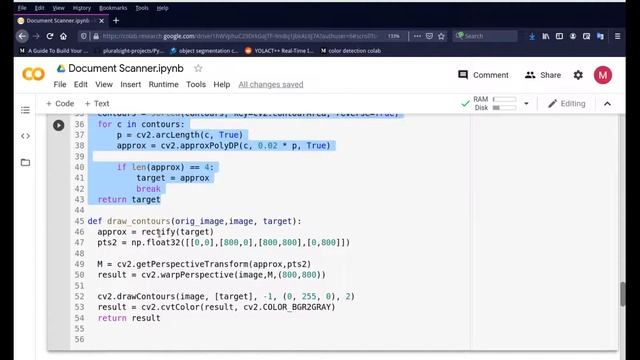The height and width of the screenshot is (360, 640).
Task: Open the color detection colab bookmark
Action: pyautogui.click(x=351, y=51)
